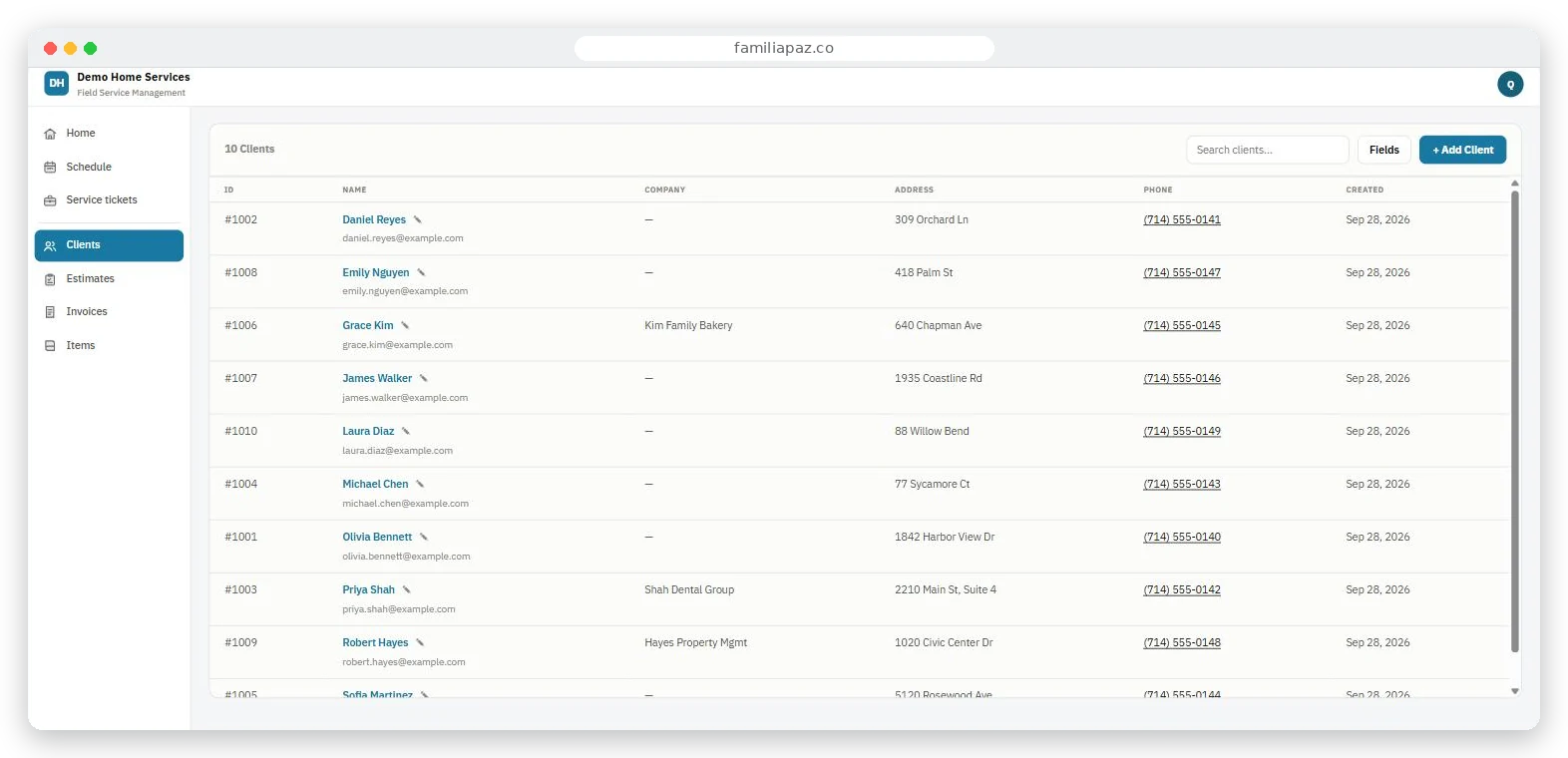Click the scrollbar up arrow
1568x758 pixels.
coord(1514,184)
